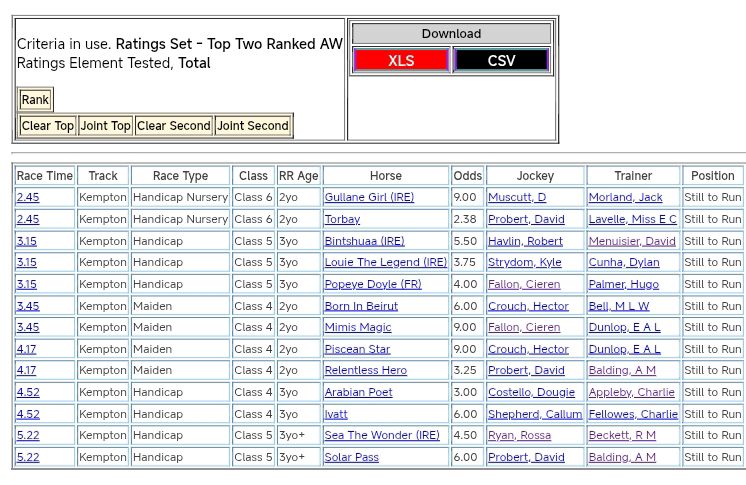This screenshot has height=485, width=746.
Task: Open Sea The Wonder (IRE) horse link
Action: (382, 436)
